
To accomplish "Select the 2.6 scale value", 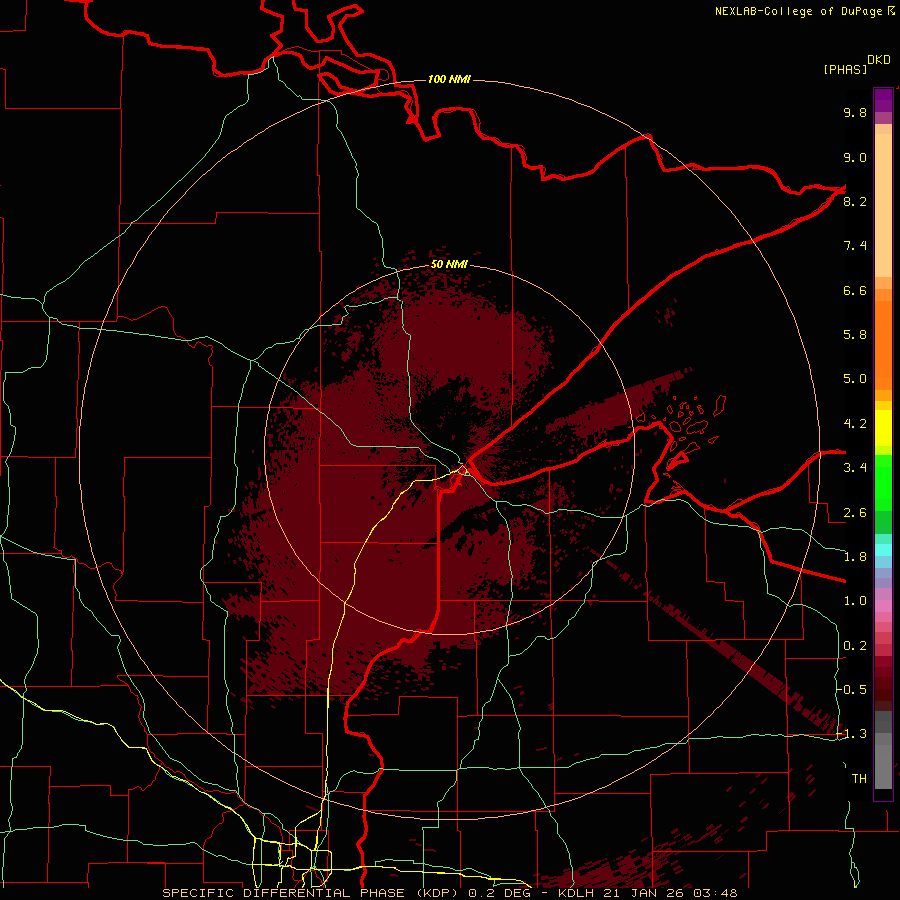I will pyautogui.click(x=855, y=513).
